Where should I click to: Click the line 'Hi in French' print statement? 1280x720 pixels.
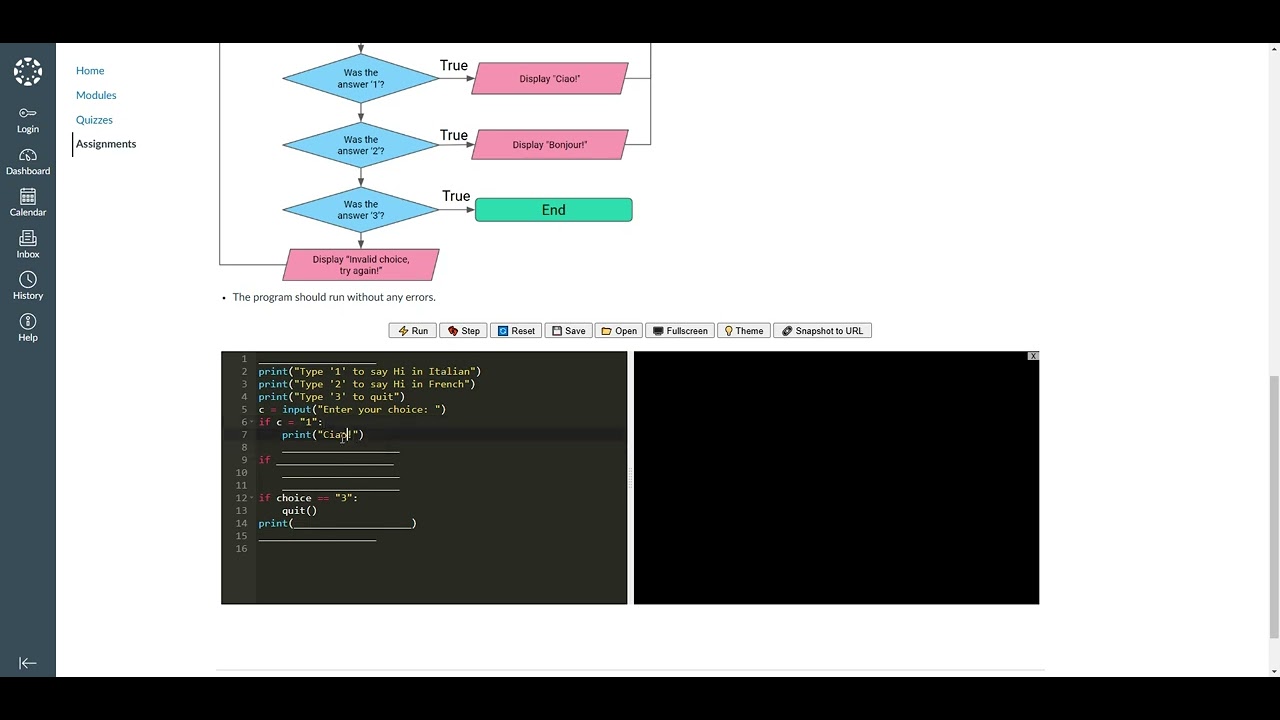[366, 384]
